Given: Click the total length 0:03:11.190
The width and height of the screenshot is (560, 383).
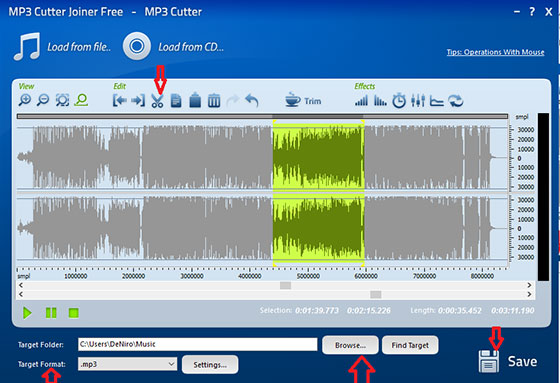Looking at the screenshot, I should [x=513, y=310].
